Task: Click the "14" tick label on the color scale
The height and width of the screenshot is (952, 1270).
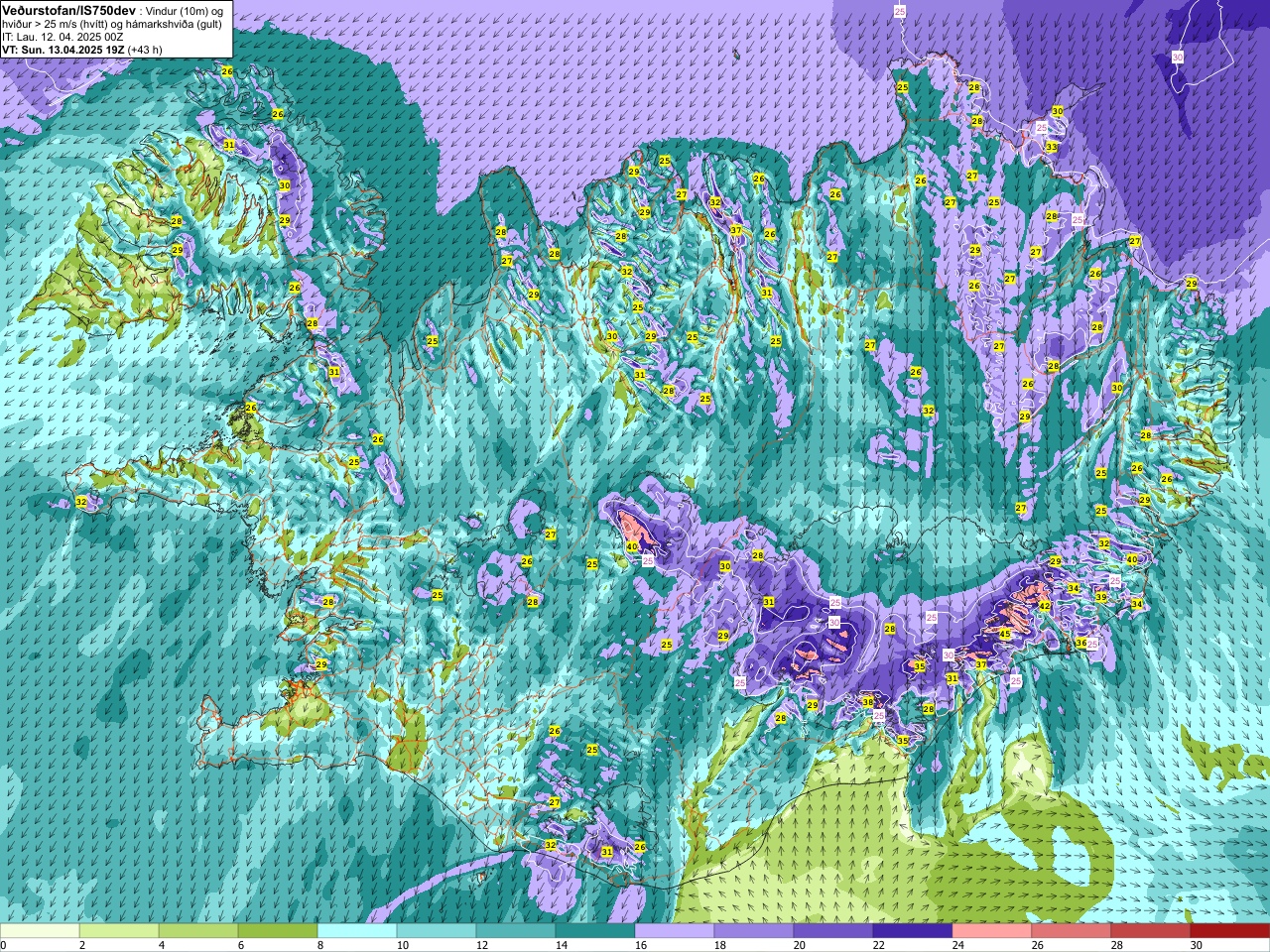Action: point(561,945)
